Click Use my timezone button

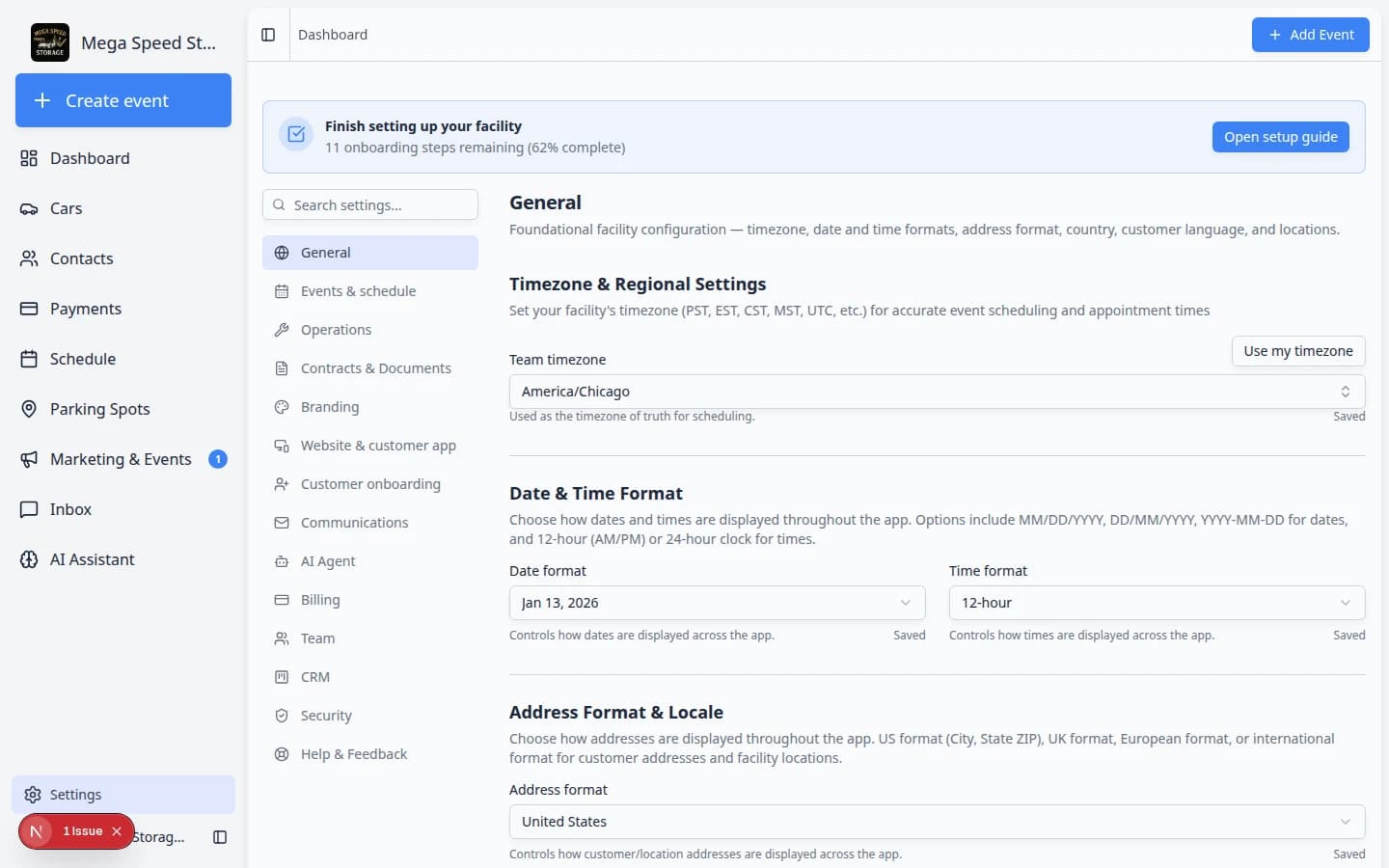[x=1298, y=351]
